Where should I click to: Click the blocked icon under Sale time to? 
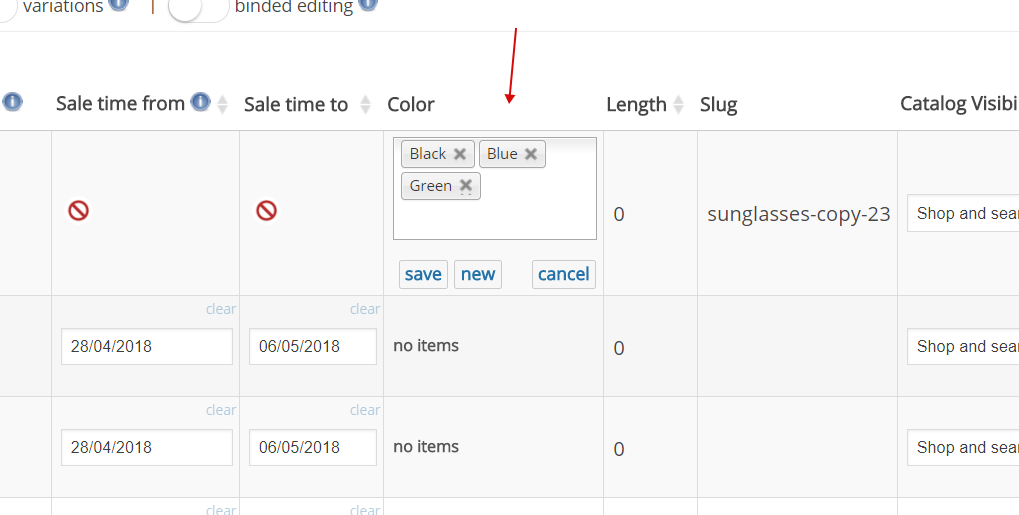(x=266, y=211)
